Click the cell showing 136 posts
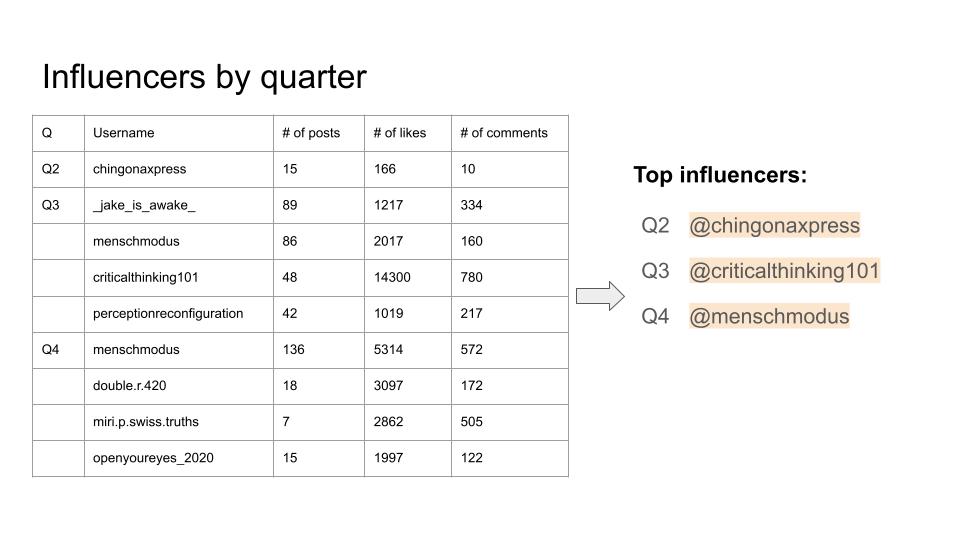Viewport: 960px width, 540px height. coord(318,349)
